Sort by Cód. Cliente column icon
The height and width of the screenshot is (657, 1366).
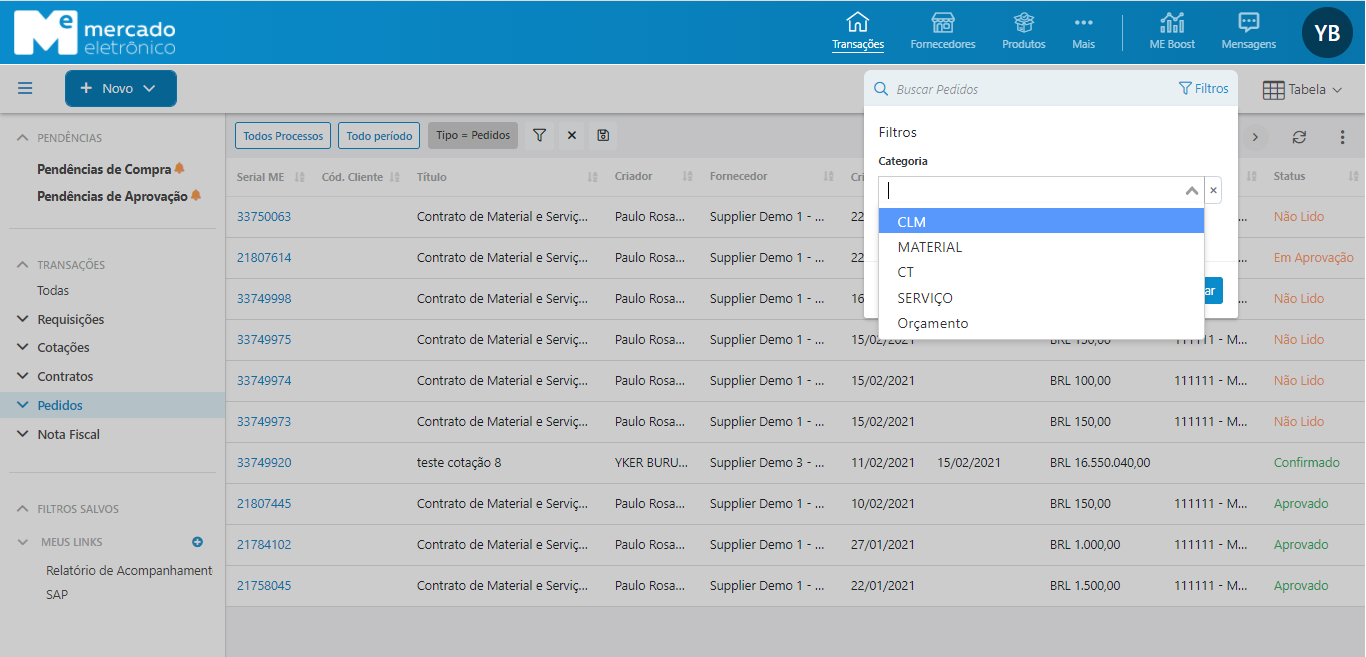[395, 177]
